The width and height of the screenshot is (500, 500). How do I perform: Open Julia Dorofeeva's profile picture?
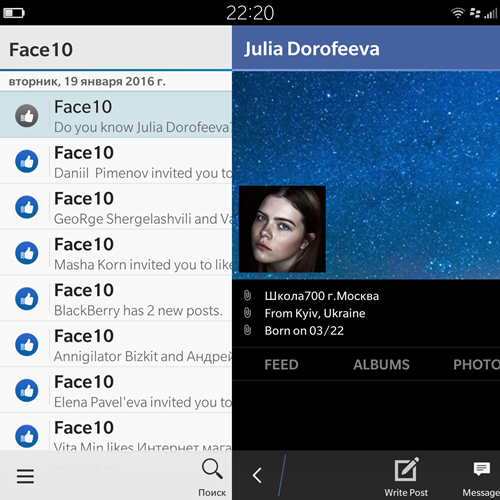point(282,229)
